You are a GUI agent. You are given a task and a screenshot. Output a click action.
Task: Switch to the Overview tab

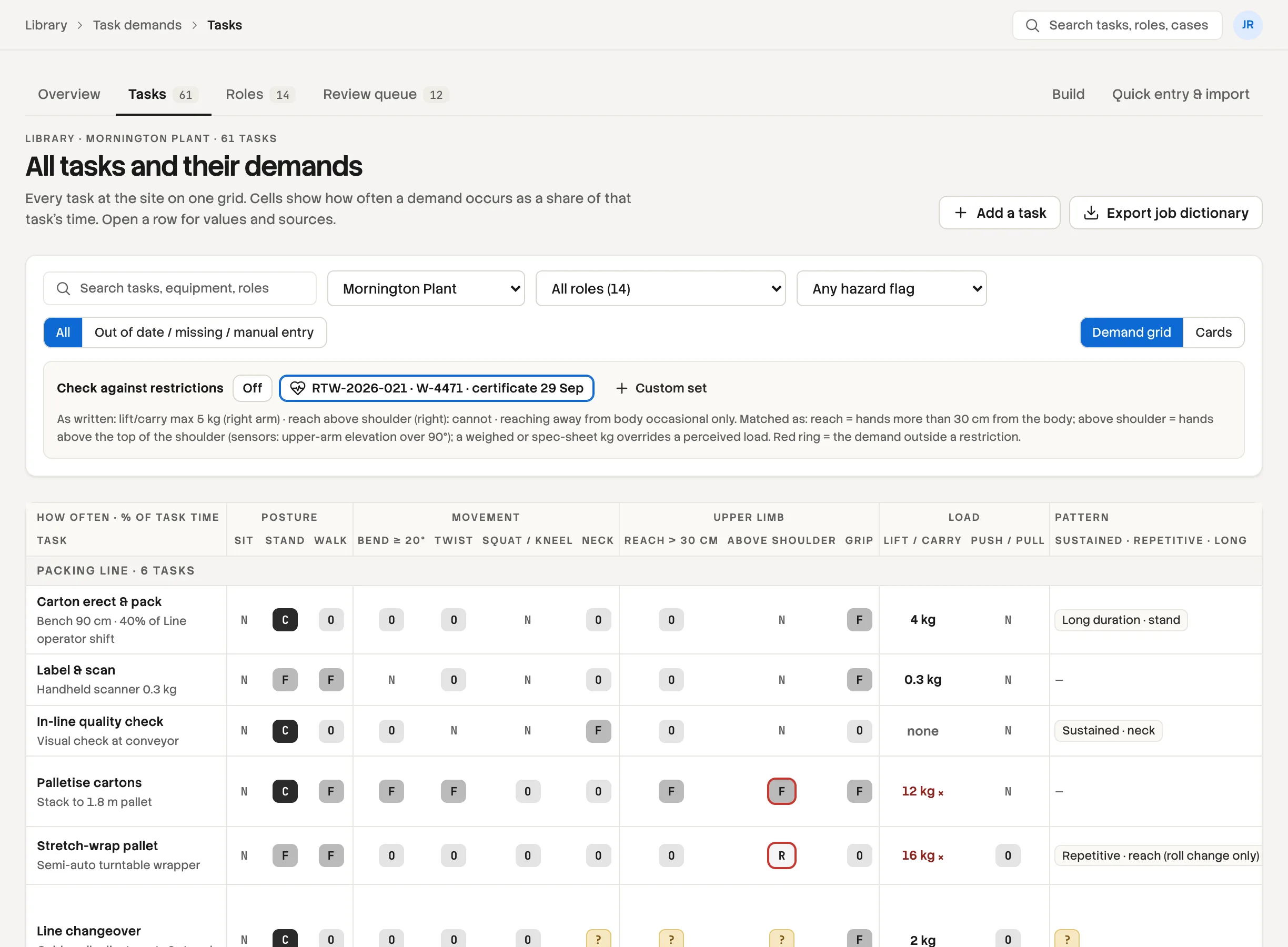pos(69,94)
